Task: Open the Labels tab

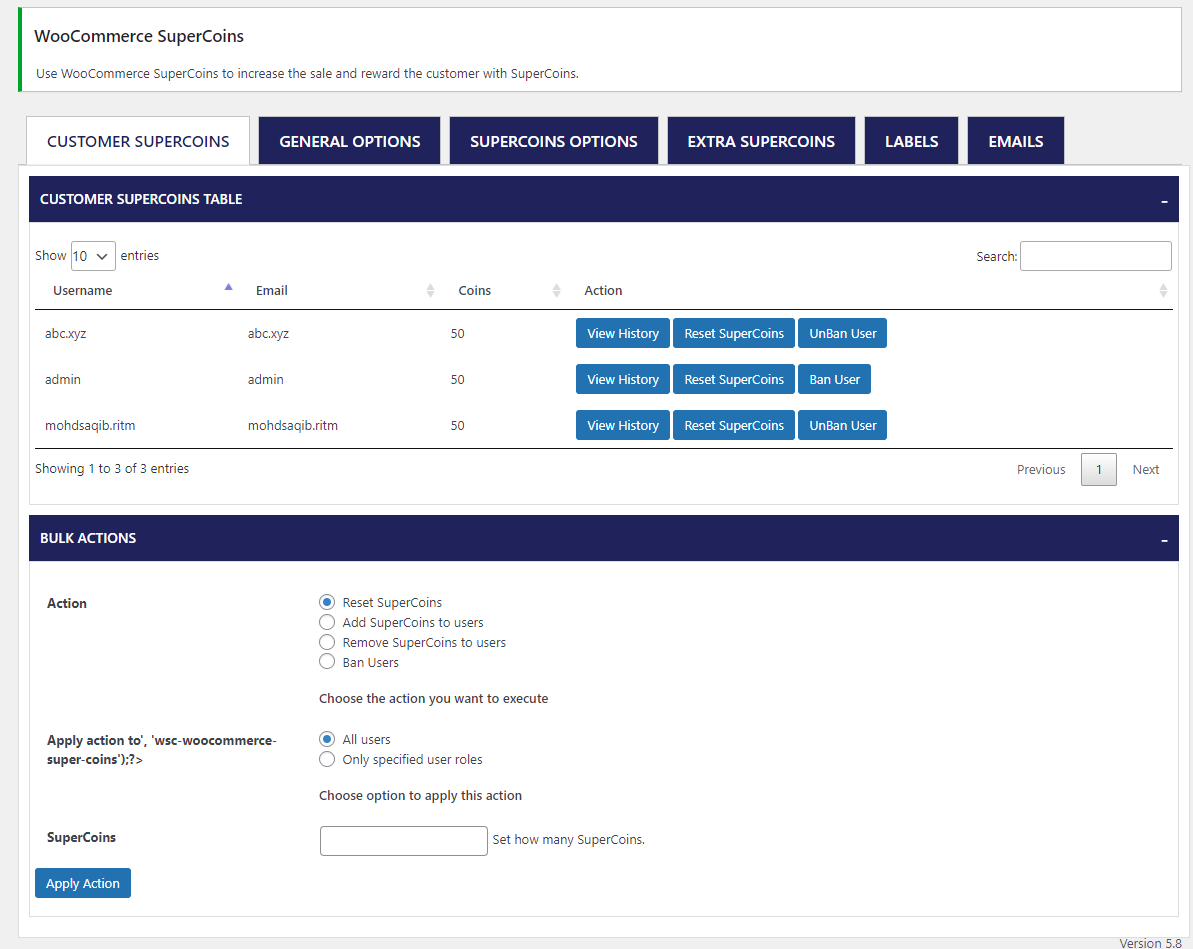Action: click(911, 141)
